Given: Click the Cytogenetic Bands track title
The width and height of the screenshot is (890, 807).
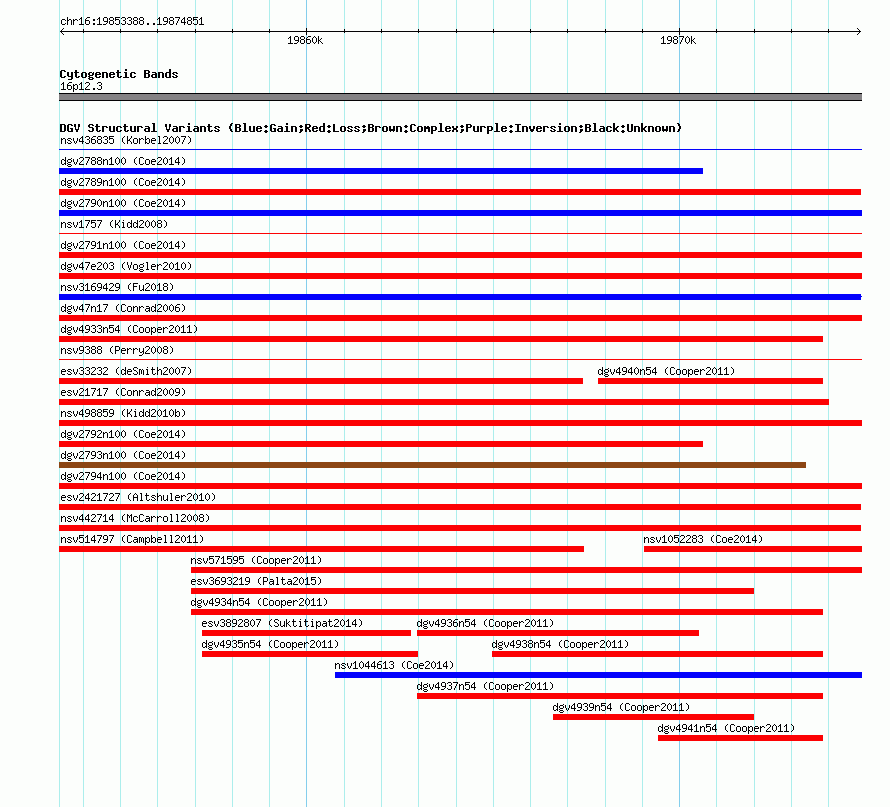Looking at the screenshot, I should click(x=119, y=74).
